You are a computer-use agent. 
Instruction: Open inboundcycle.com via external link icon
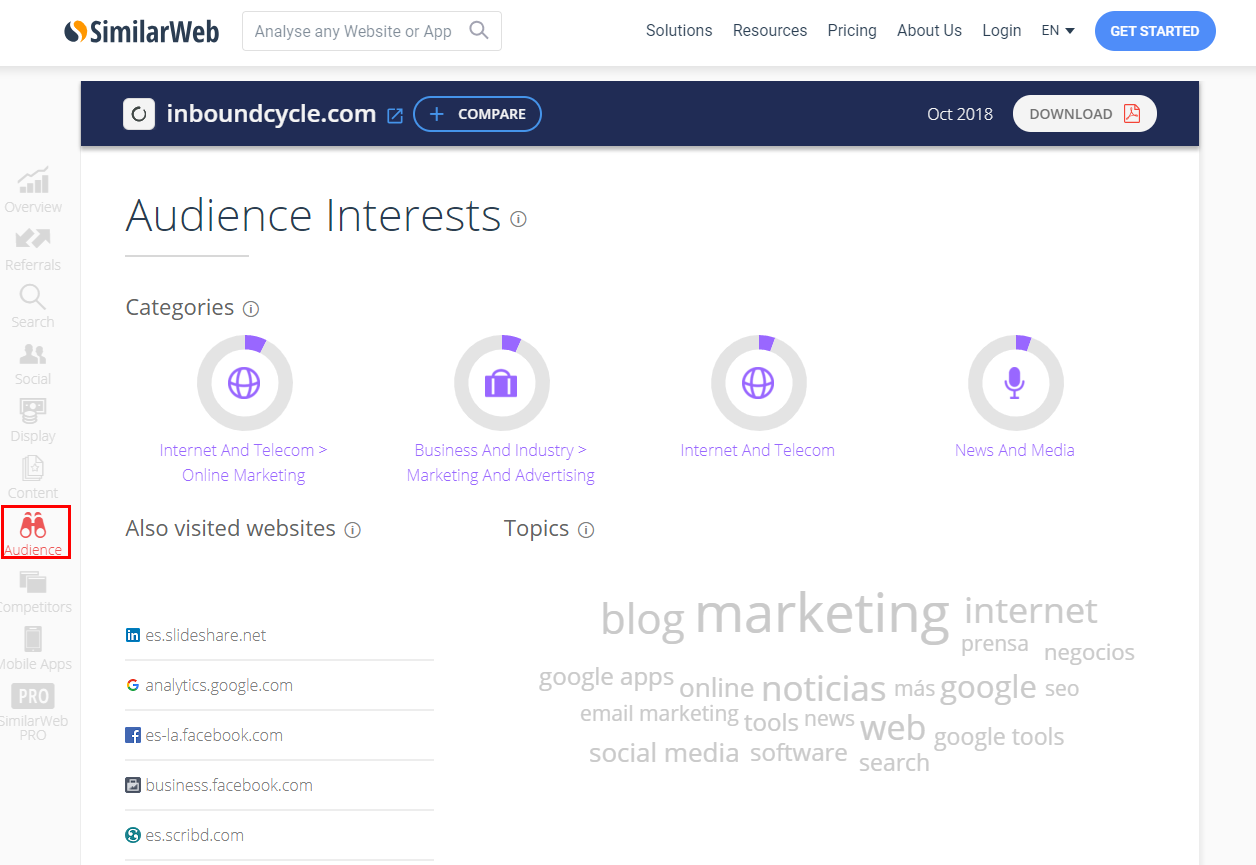[395, 115]
